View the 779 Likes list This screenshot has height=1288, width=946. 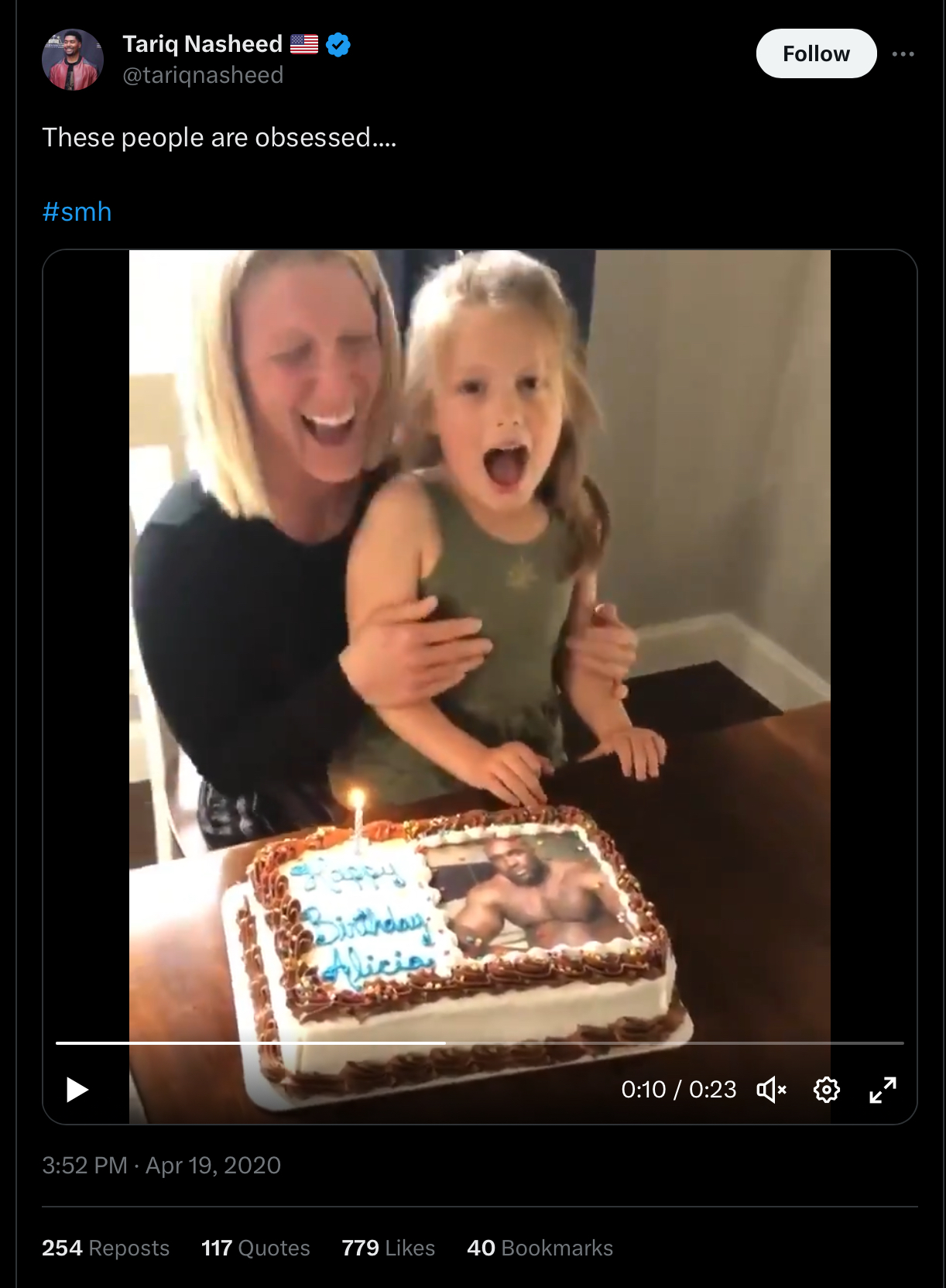tap(388, 1248)
